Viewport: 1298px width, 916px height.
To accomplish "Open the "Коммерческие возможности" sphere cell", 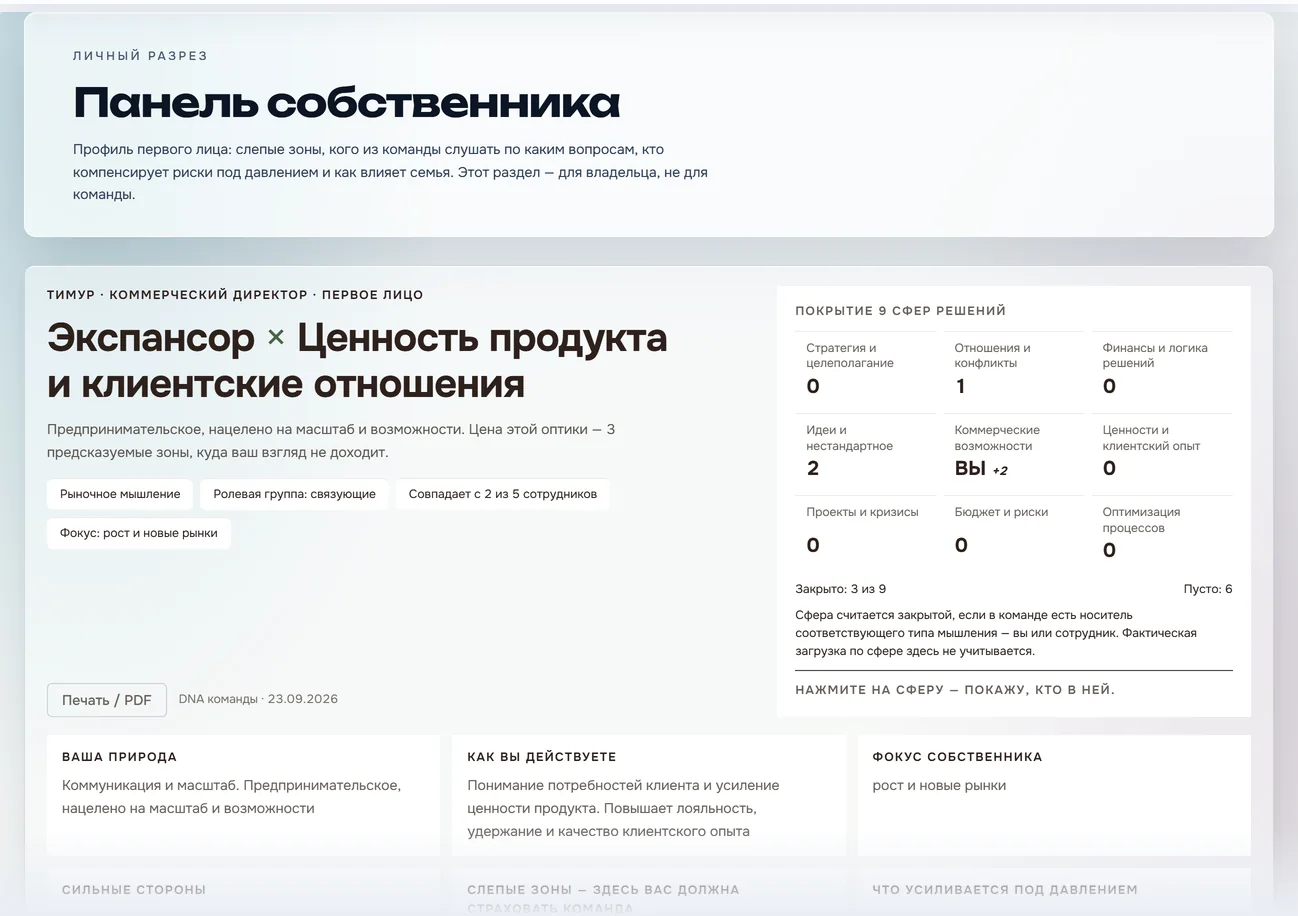I will coord(1013,454).
